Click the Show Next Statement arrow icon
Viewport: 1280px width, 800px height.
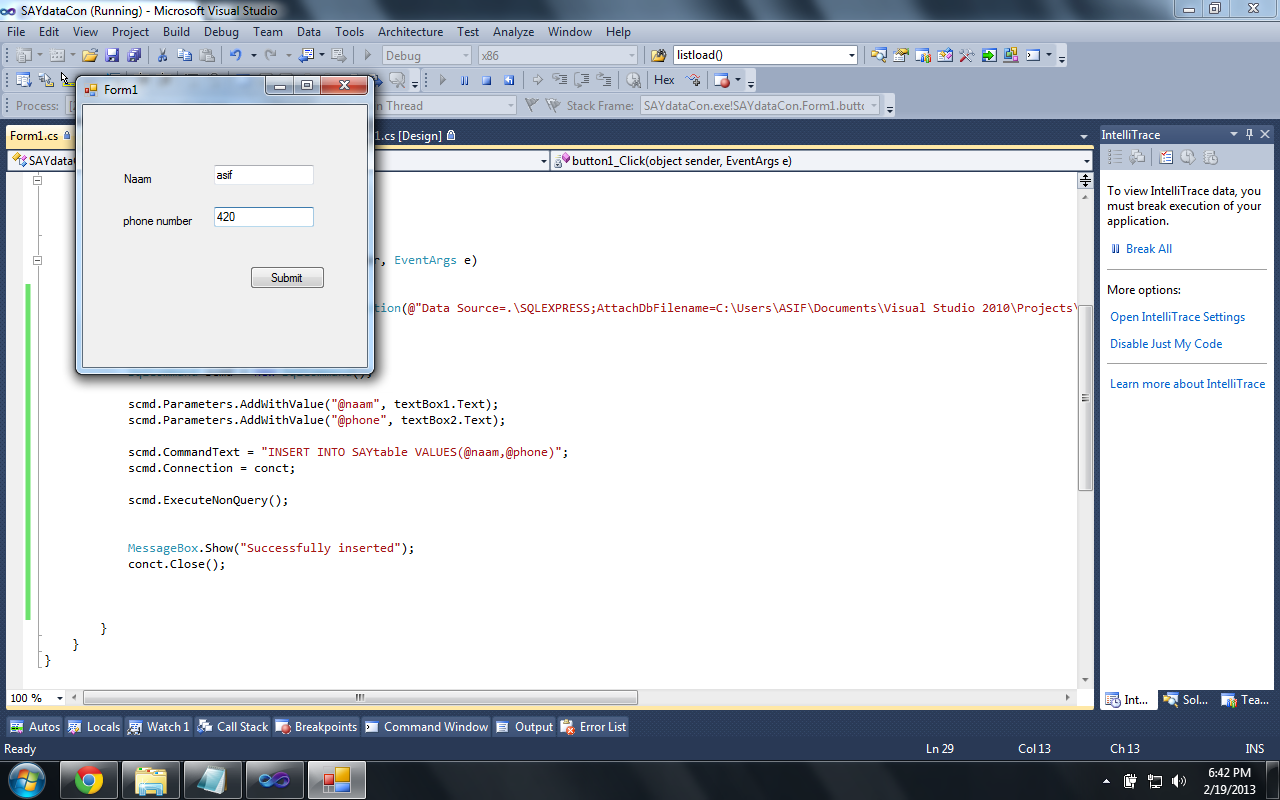click(x=537, y=80)
